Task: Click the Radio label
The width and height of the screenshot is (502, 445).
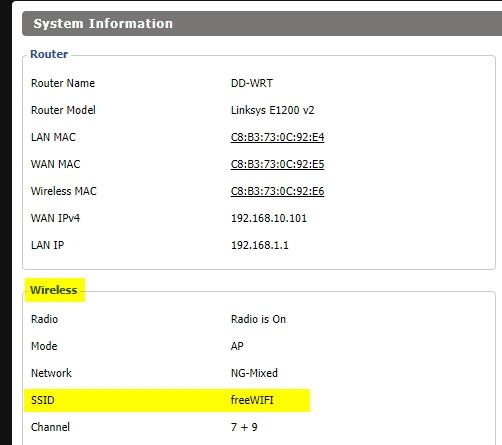Action: (x=44, y=319)
